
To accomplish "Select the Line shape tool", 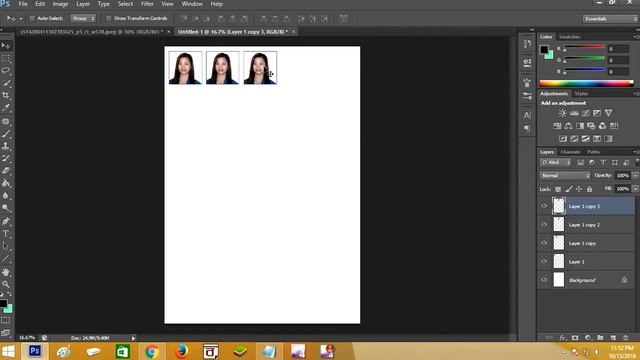I will 6,258.
